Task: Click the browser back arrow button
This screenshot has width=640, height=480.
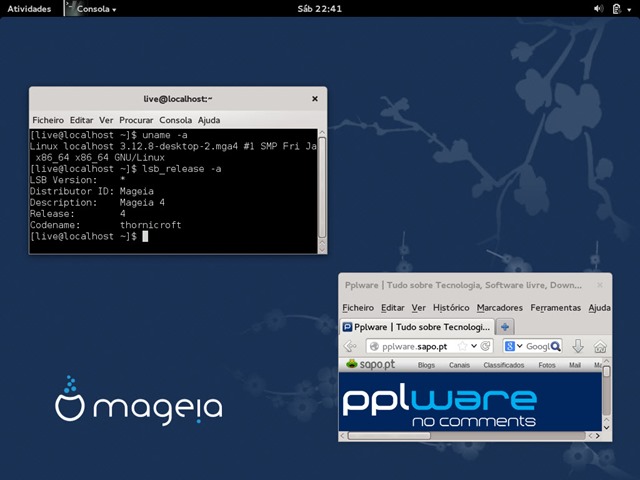Action: [350, 347]
